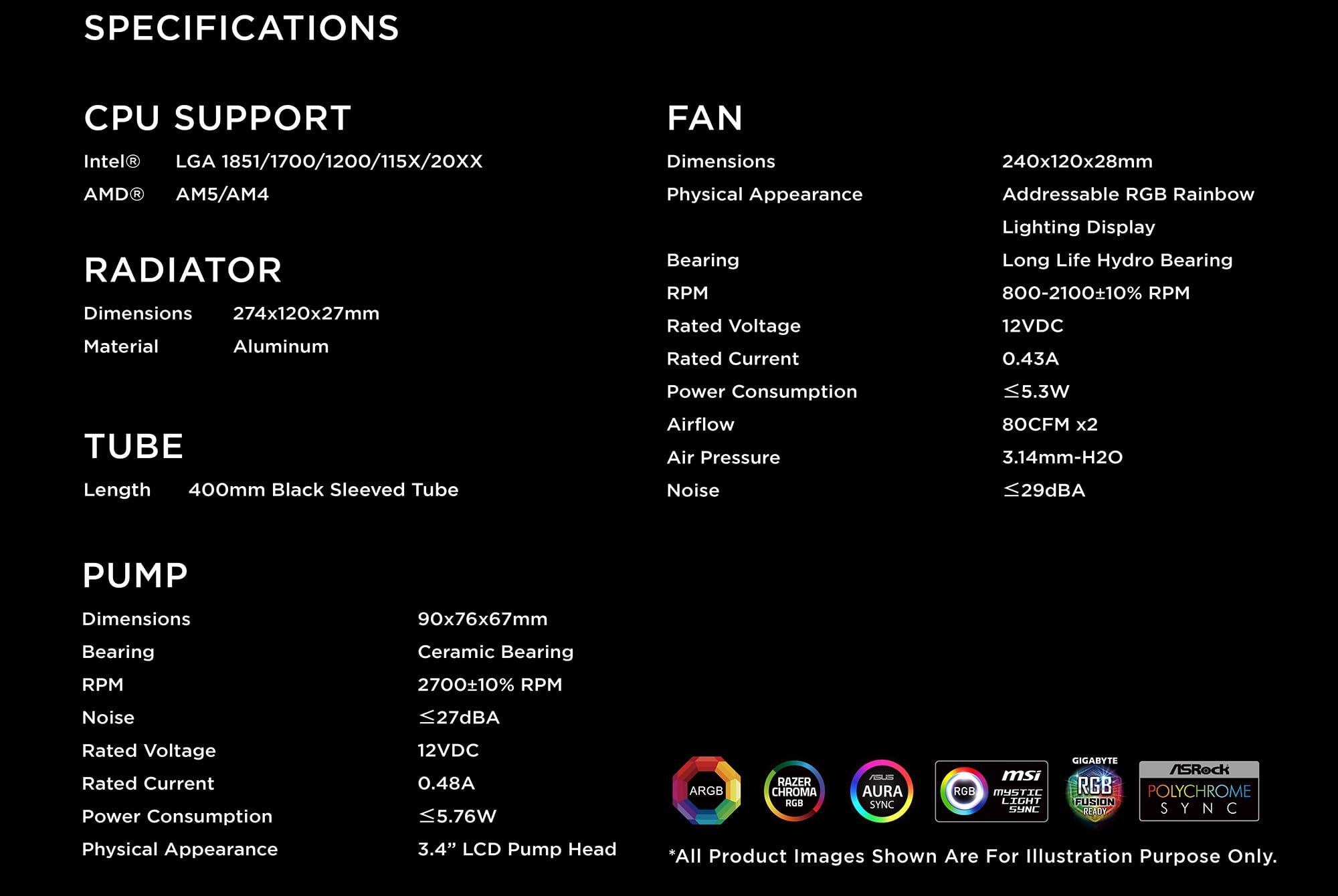
Task: Click the CPU SUPPORT heading
Action: pos(217,118)
